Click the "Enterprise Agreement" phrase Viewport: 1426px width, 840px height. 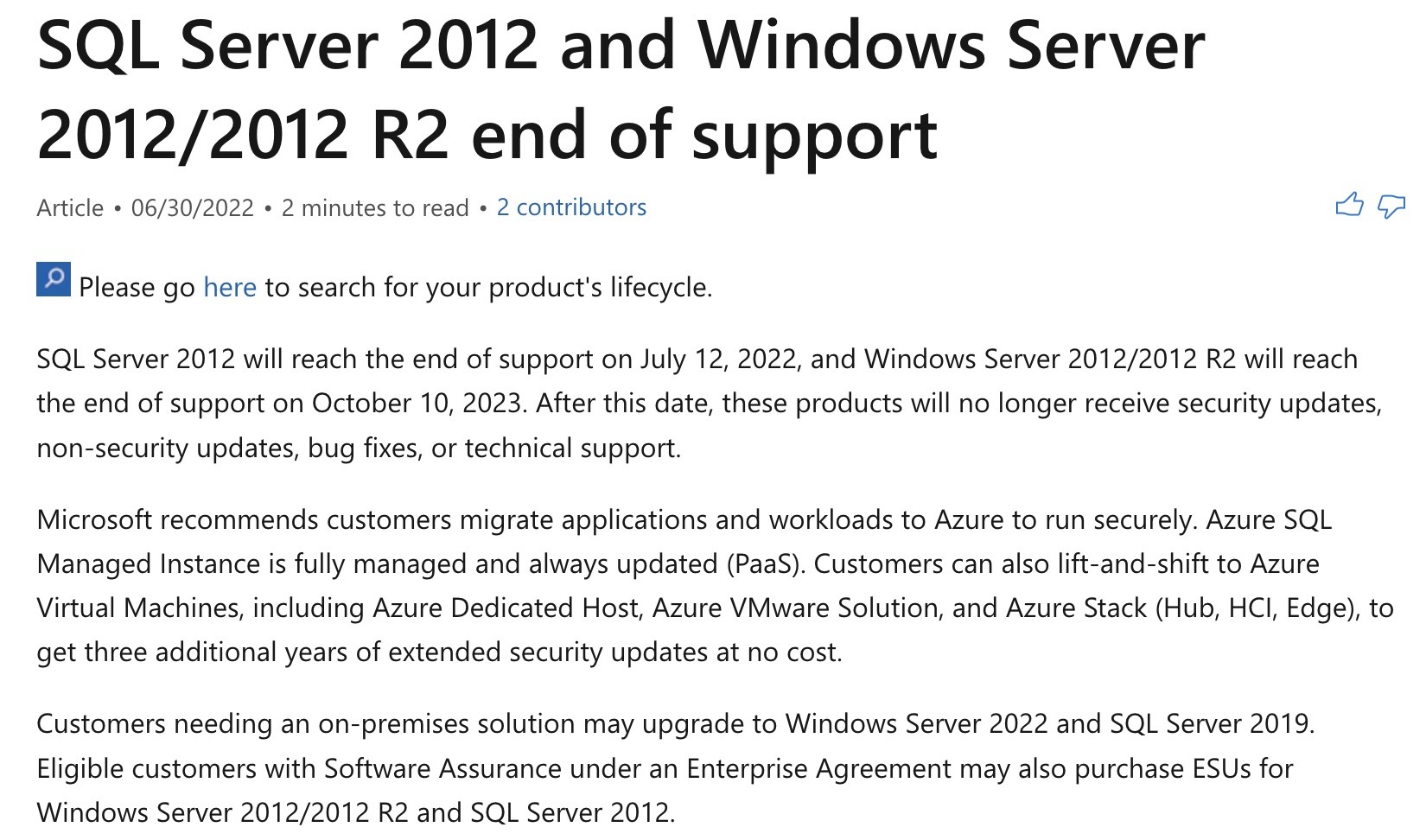(x=819, y=769)
